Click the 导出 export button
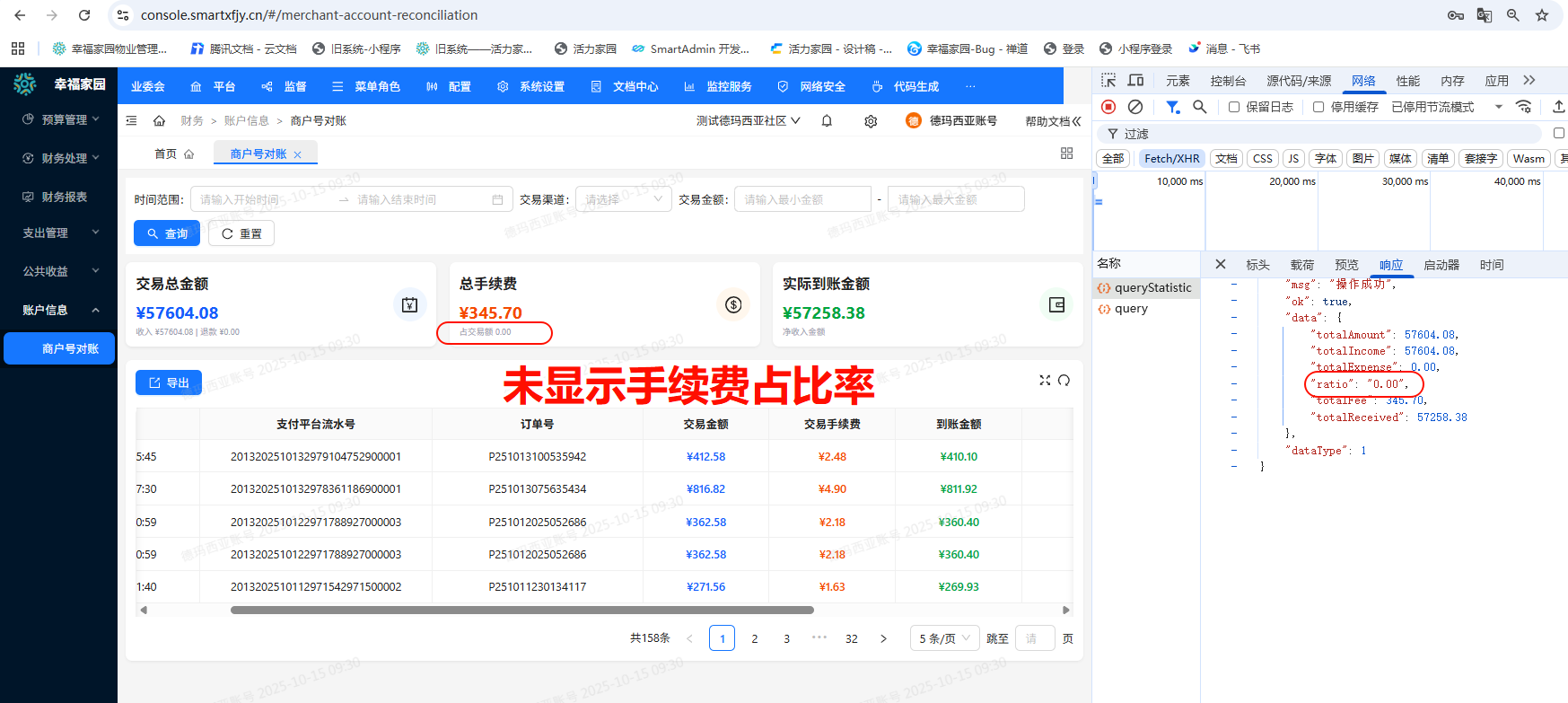Viewport: 1568px width, 703px height. 169,382
